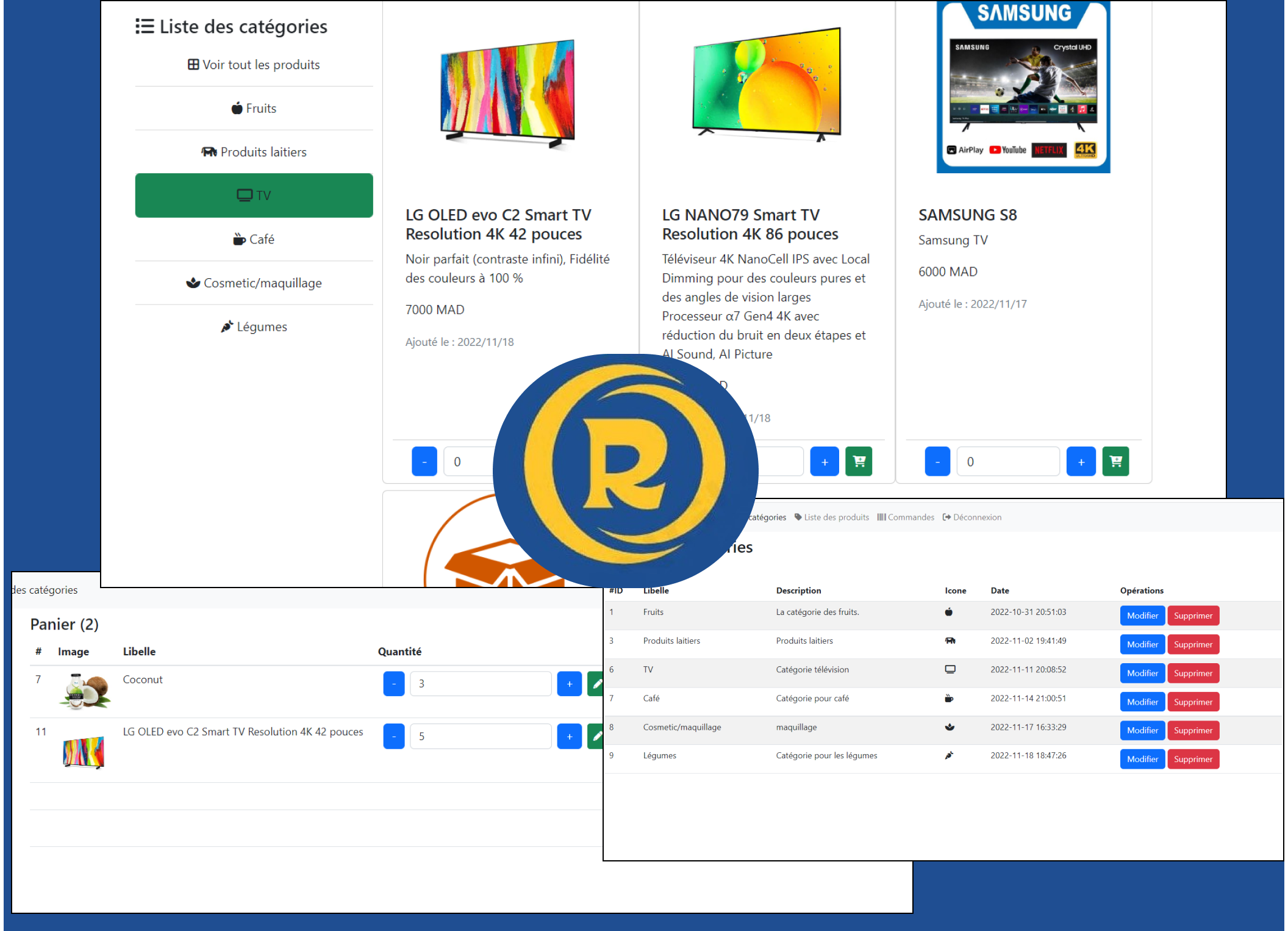Click the cow icon in Produits laitiers table row
The width and height of the screenshot is (1288, 931).
coord(950,641)
